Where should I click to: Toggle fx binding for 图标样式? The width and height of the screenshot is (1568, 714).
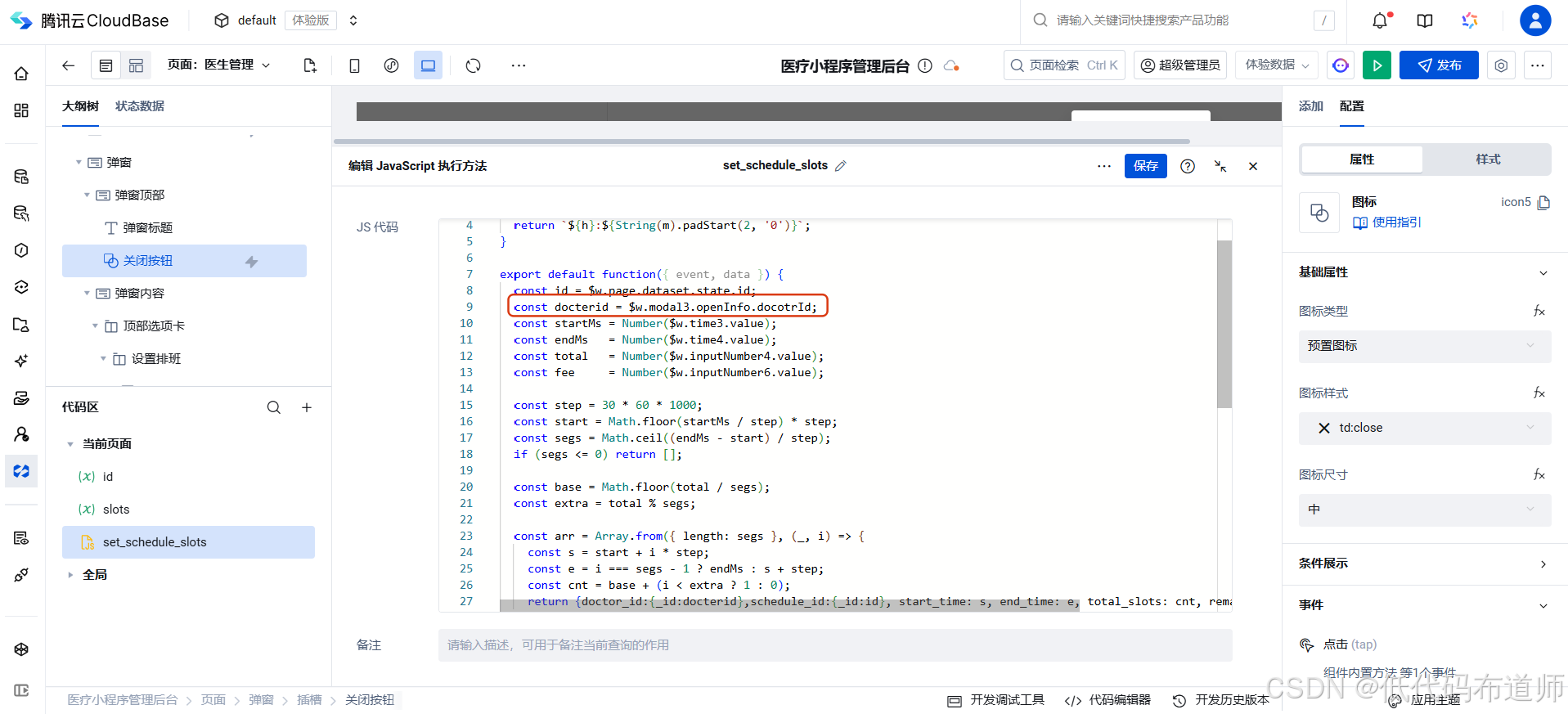pos(1539,393)
